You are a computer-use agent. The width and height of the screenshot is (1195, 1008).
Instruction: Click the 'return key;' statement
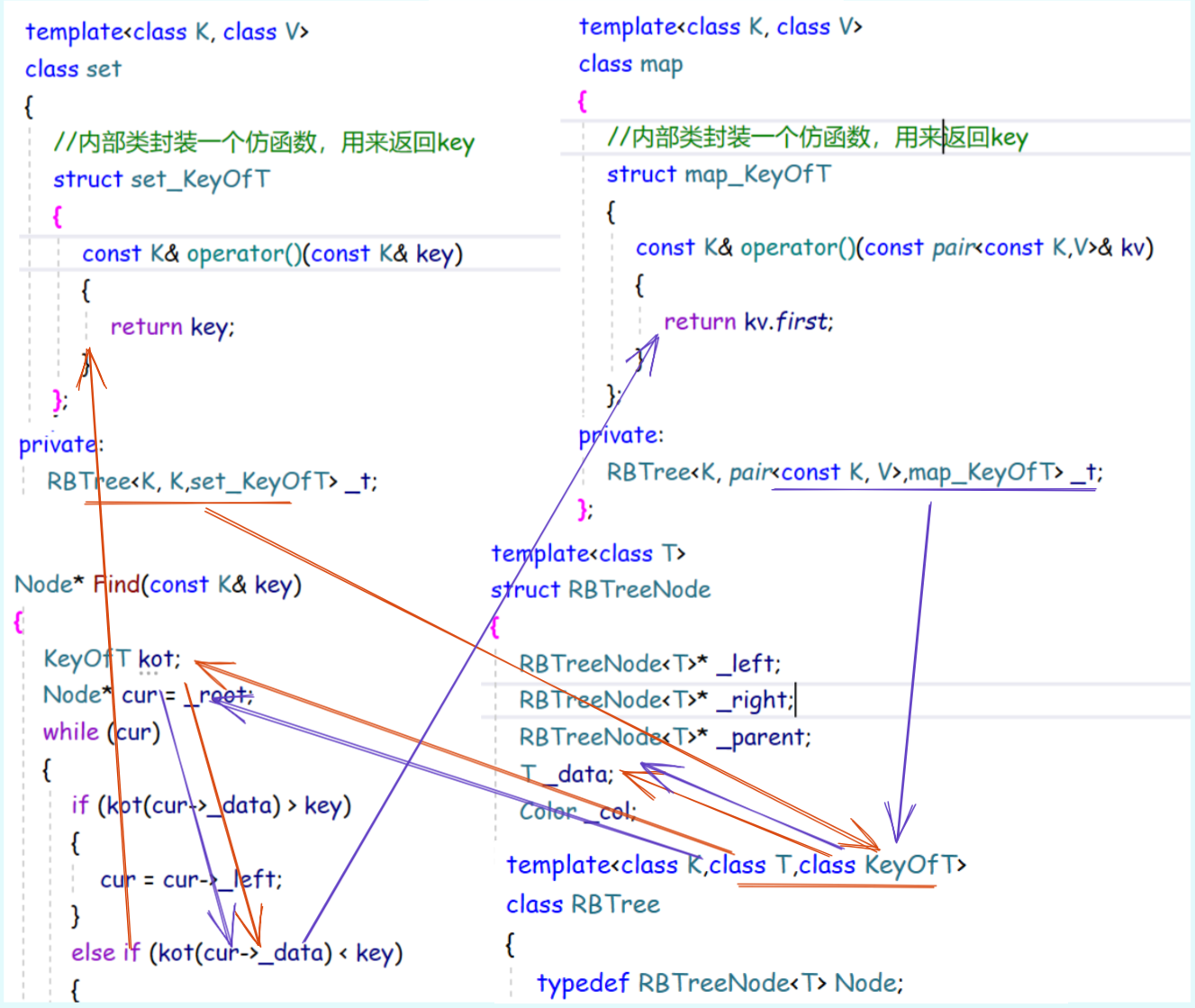172,326
